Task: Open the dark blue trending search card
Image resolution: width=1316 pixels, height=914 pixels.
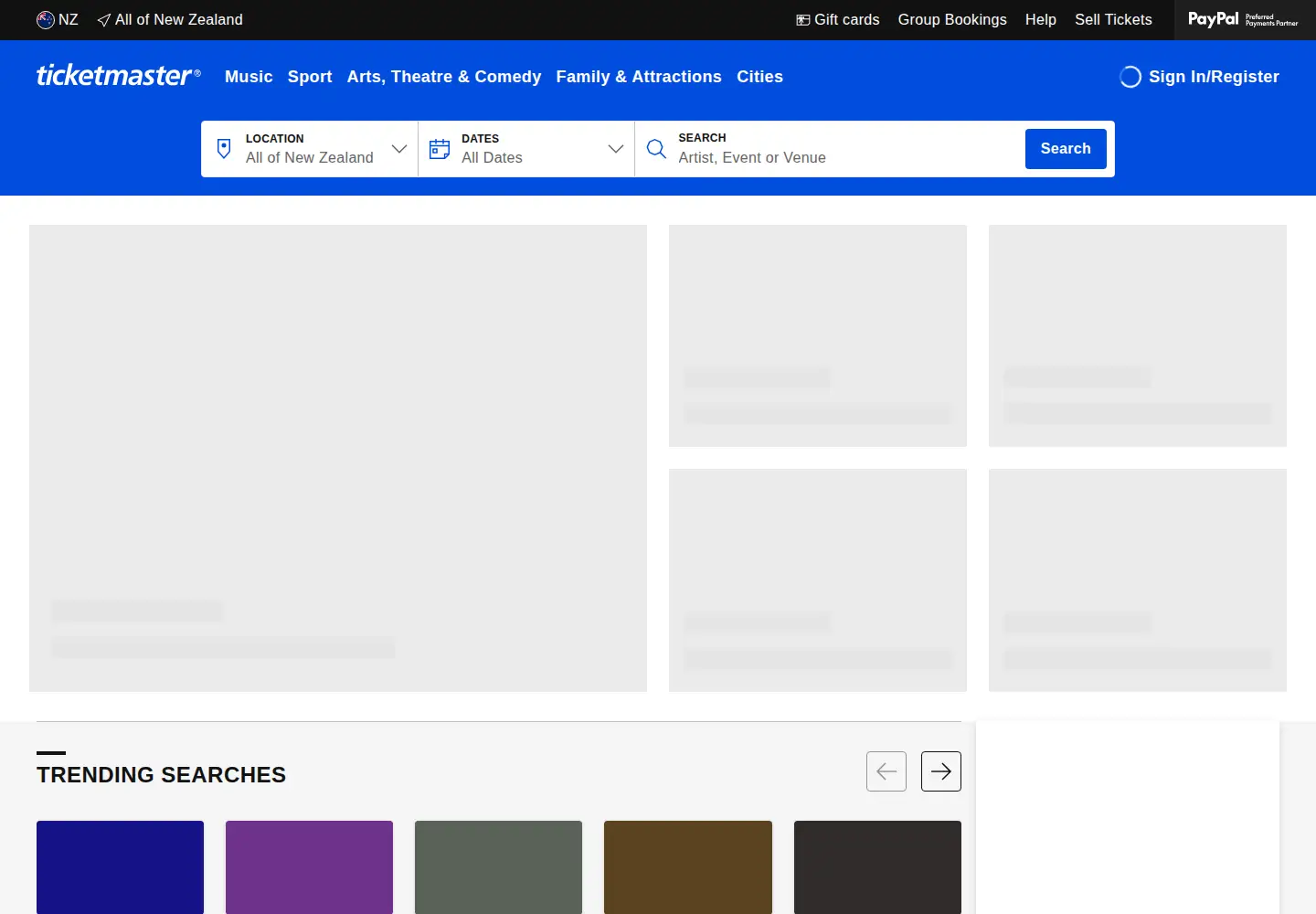Action: (x=120, y=867)
